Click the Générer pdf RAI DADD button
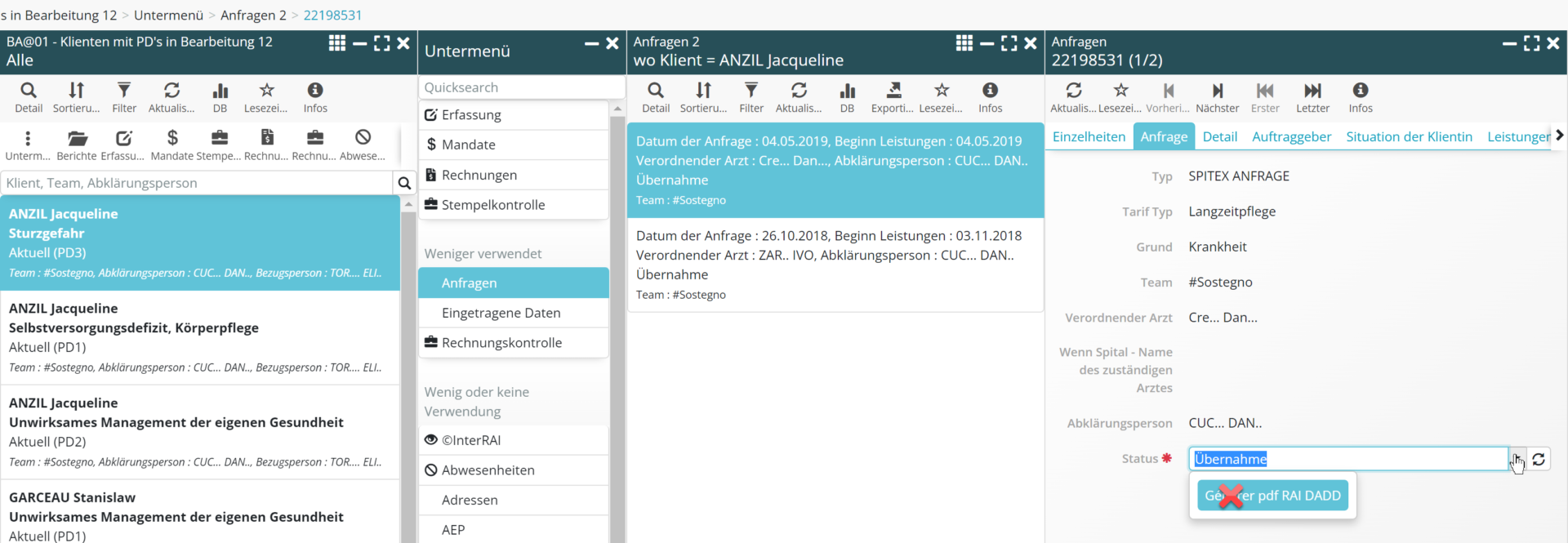The height and width of the screenshot is (543, 1568). pyautogui.click(x=1272, y=496)
